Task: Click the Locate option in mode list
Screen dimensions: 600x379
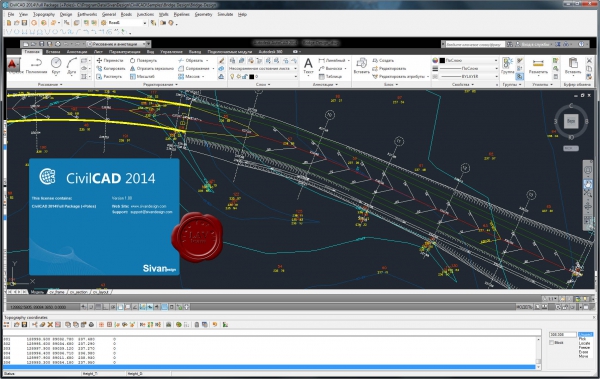Action: coord(584,343)
